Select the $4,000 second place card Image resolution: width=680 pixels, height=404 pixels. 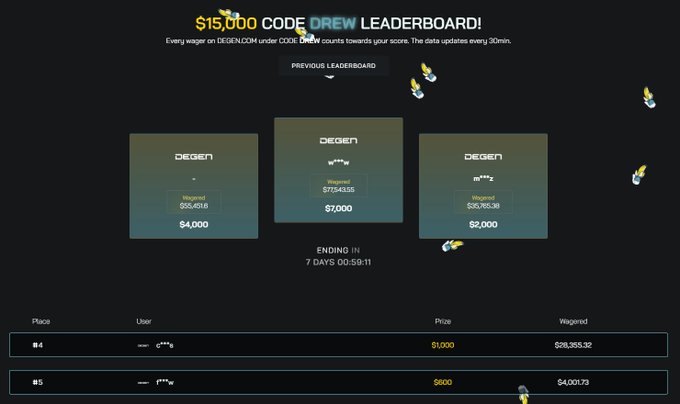(194, 186)
